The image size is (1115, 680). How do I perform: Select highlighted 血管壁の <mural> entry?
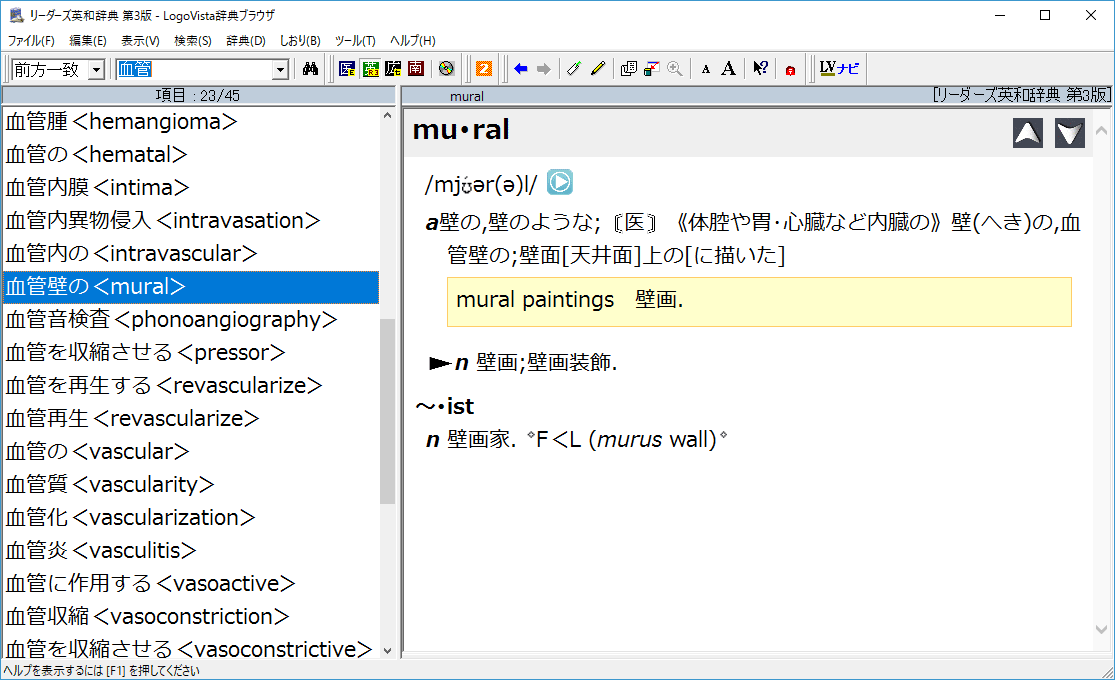click(x=191, y=287)
